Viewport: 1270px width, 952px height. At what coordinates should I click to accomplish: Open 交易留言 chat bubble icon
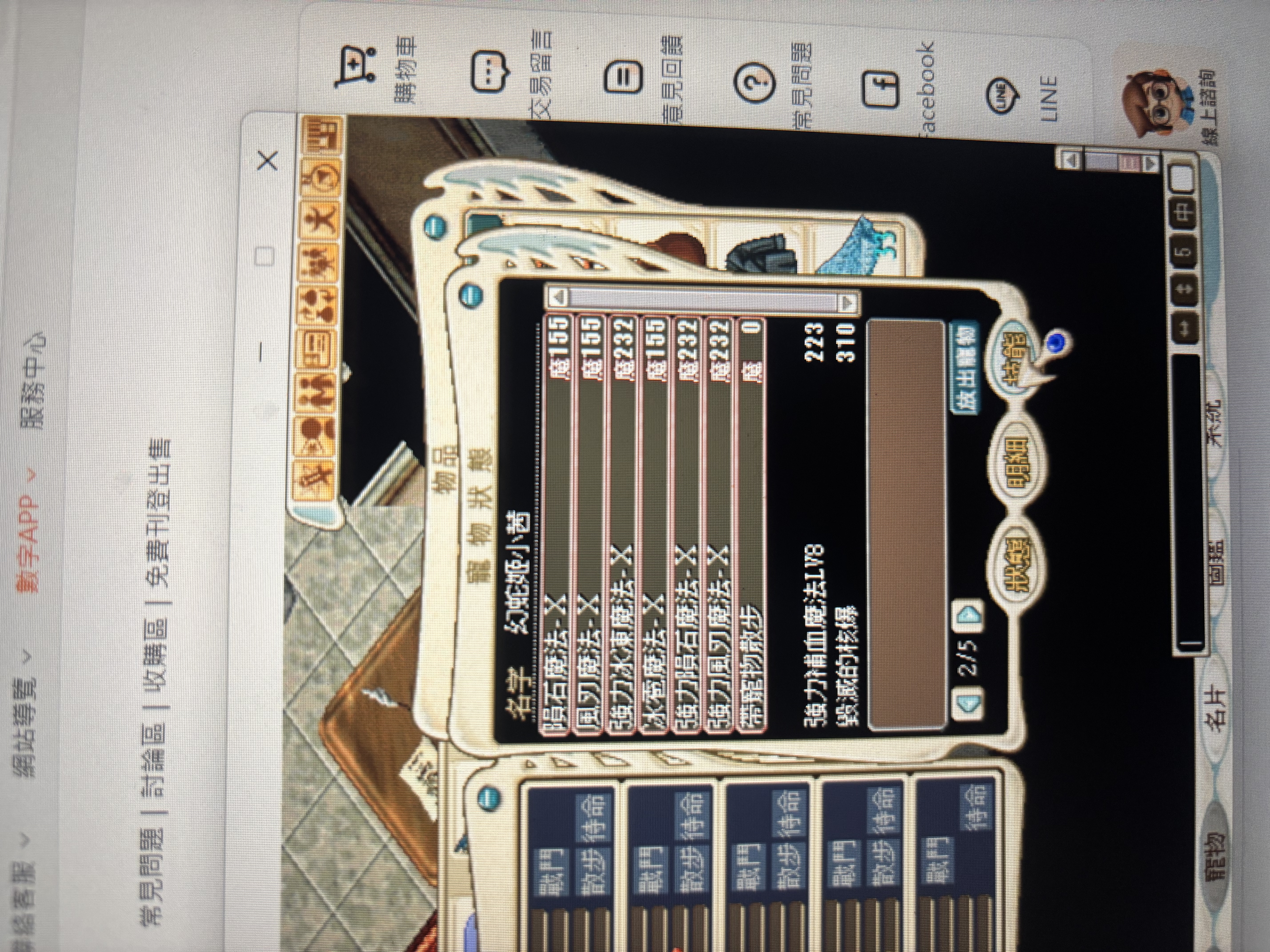[x=490, y=72]
